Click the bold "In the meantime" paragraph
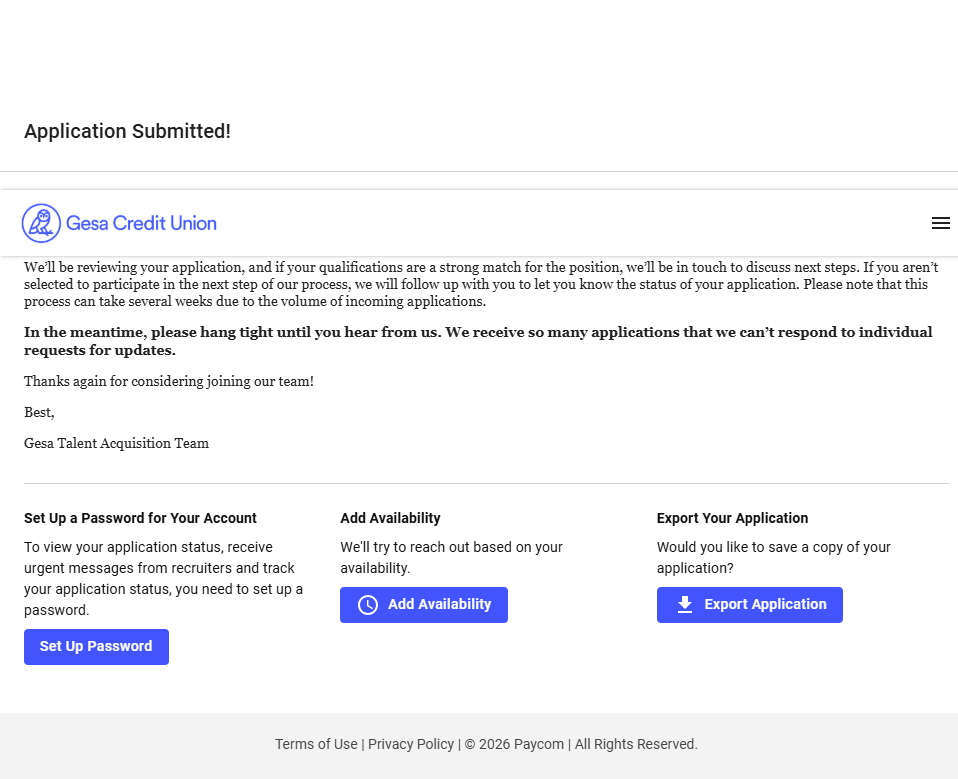Viewport: 958px width, 779px height. point(478,341)
